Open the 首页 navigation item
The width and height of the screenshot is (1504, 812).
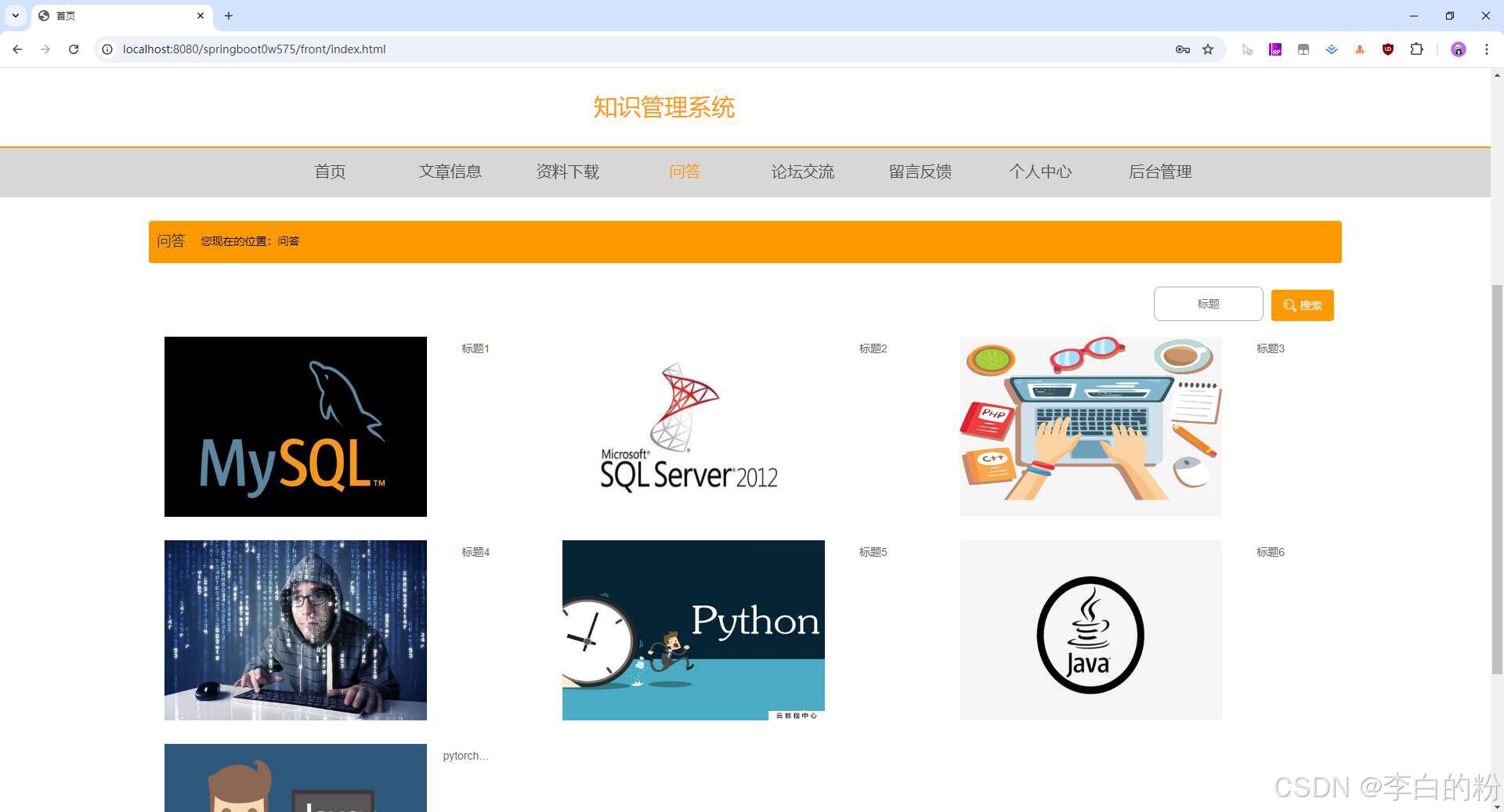330,171
